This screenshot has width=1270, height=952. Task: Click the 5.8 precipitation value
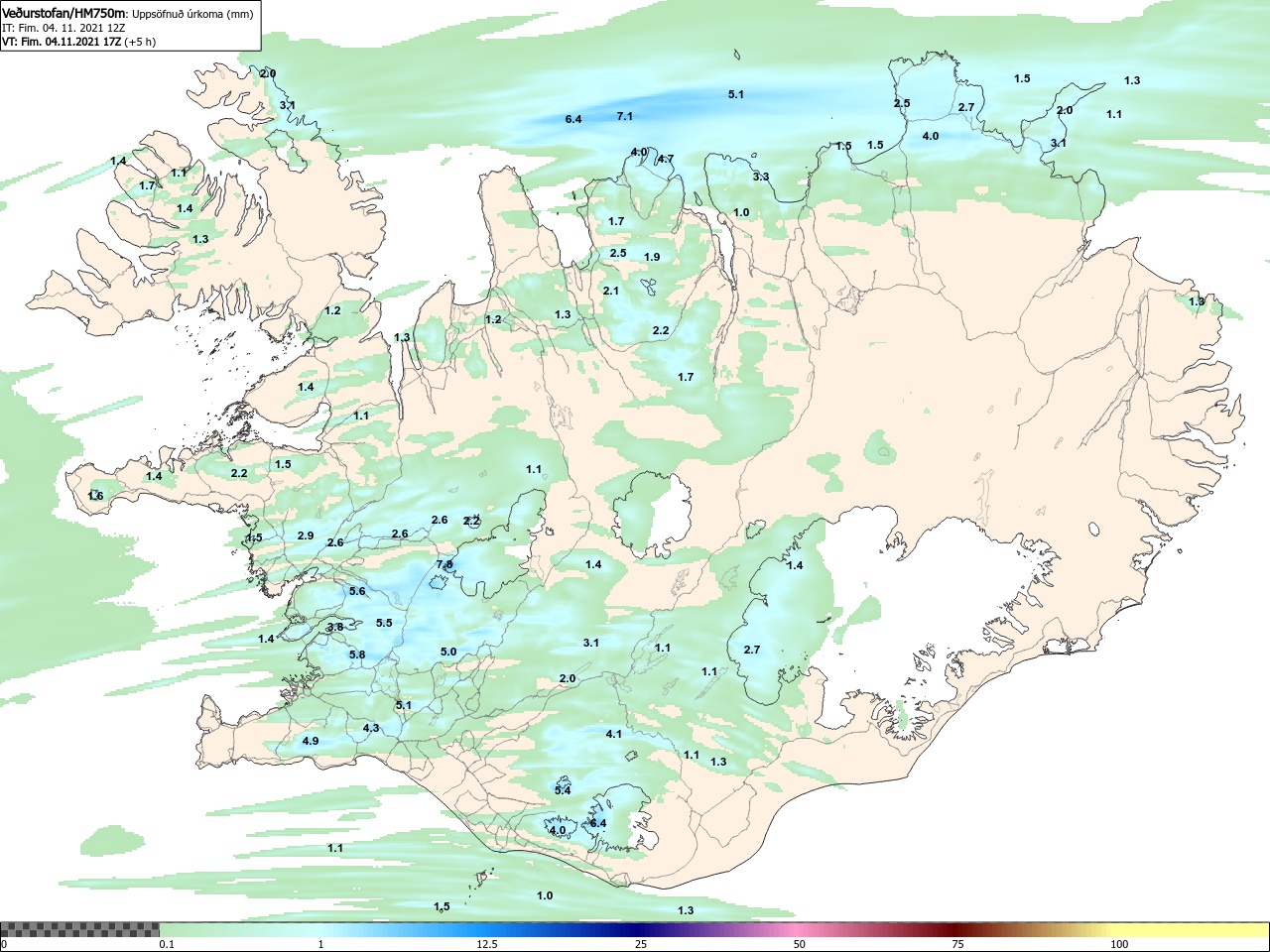click(357, 654)
